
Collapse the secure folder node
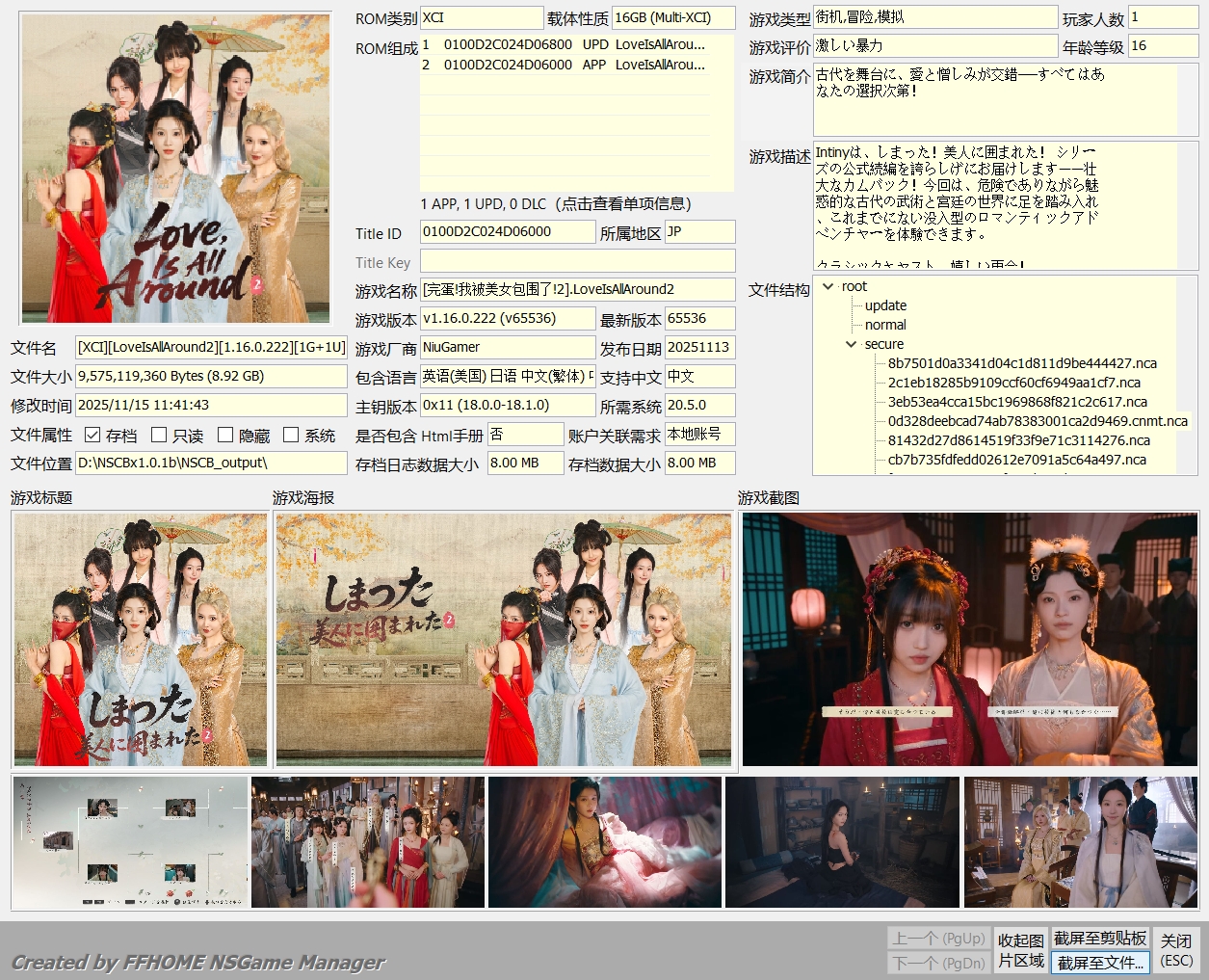point(852,344)
